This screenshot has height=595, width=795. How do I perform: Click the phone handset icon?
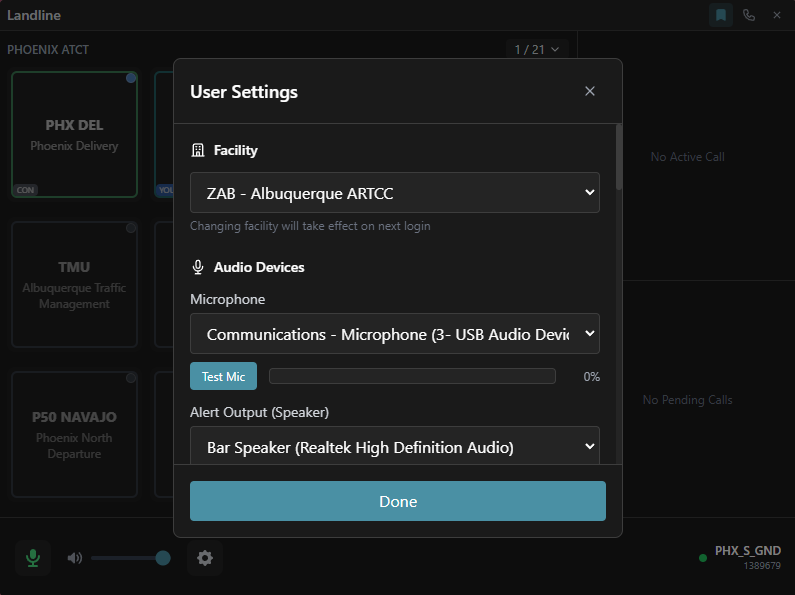tap(749, 15)
